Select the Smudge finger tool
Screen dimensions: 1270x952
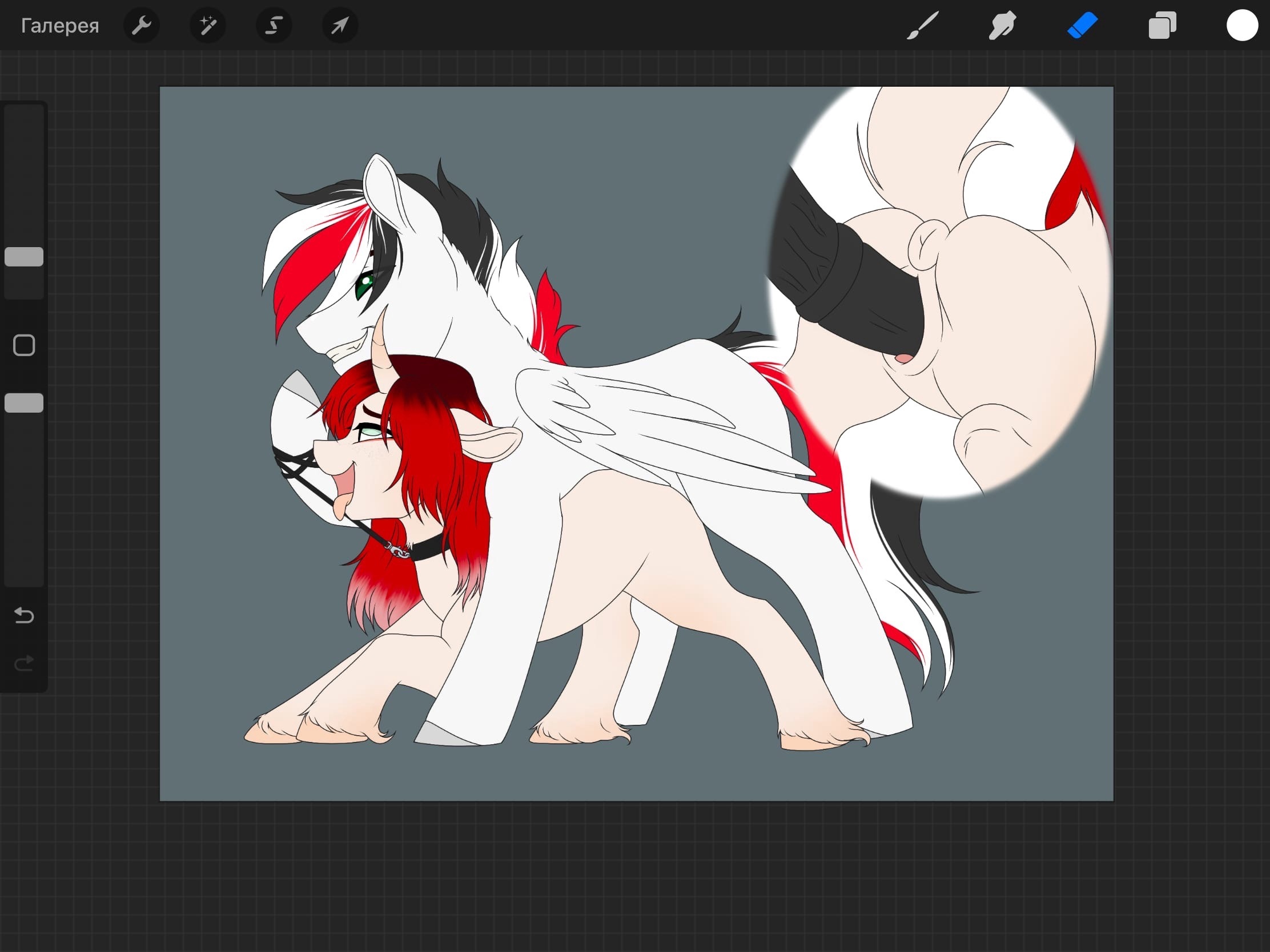(1002, 26)
